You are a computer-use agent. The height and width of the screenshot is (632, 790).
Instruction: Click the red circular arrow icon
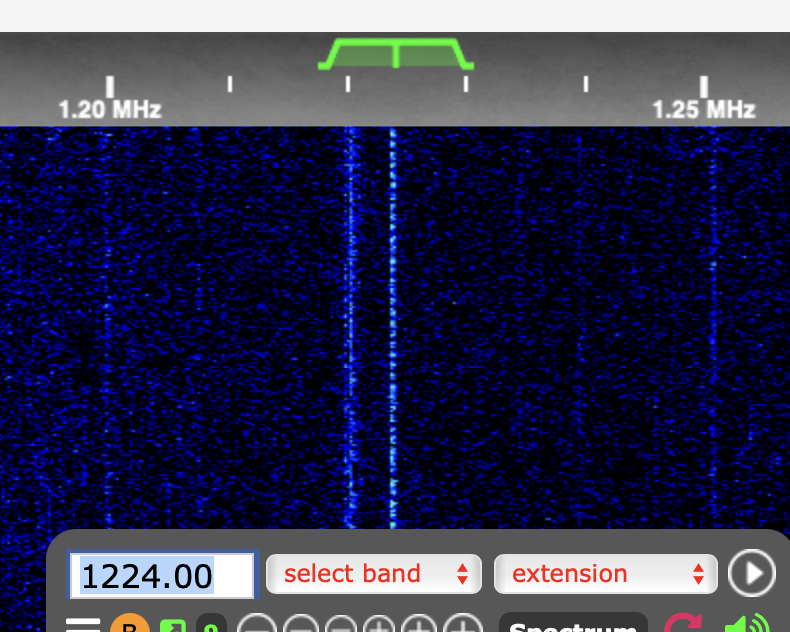click(683, 626)
